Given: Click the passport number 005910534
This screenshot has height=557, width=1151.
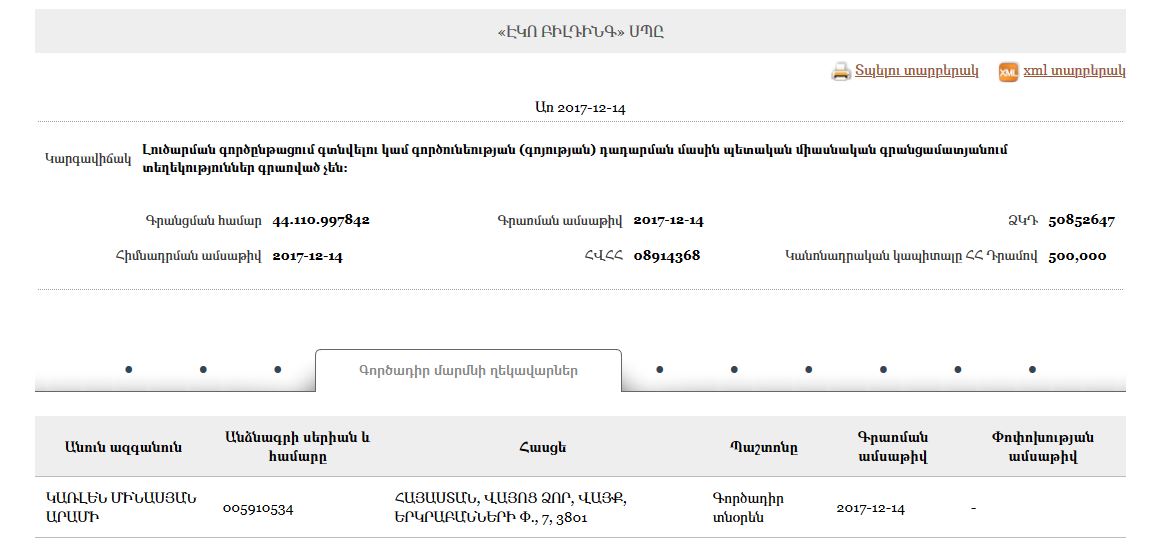Looking at the screenshot, I should coord(258,509).
